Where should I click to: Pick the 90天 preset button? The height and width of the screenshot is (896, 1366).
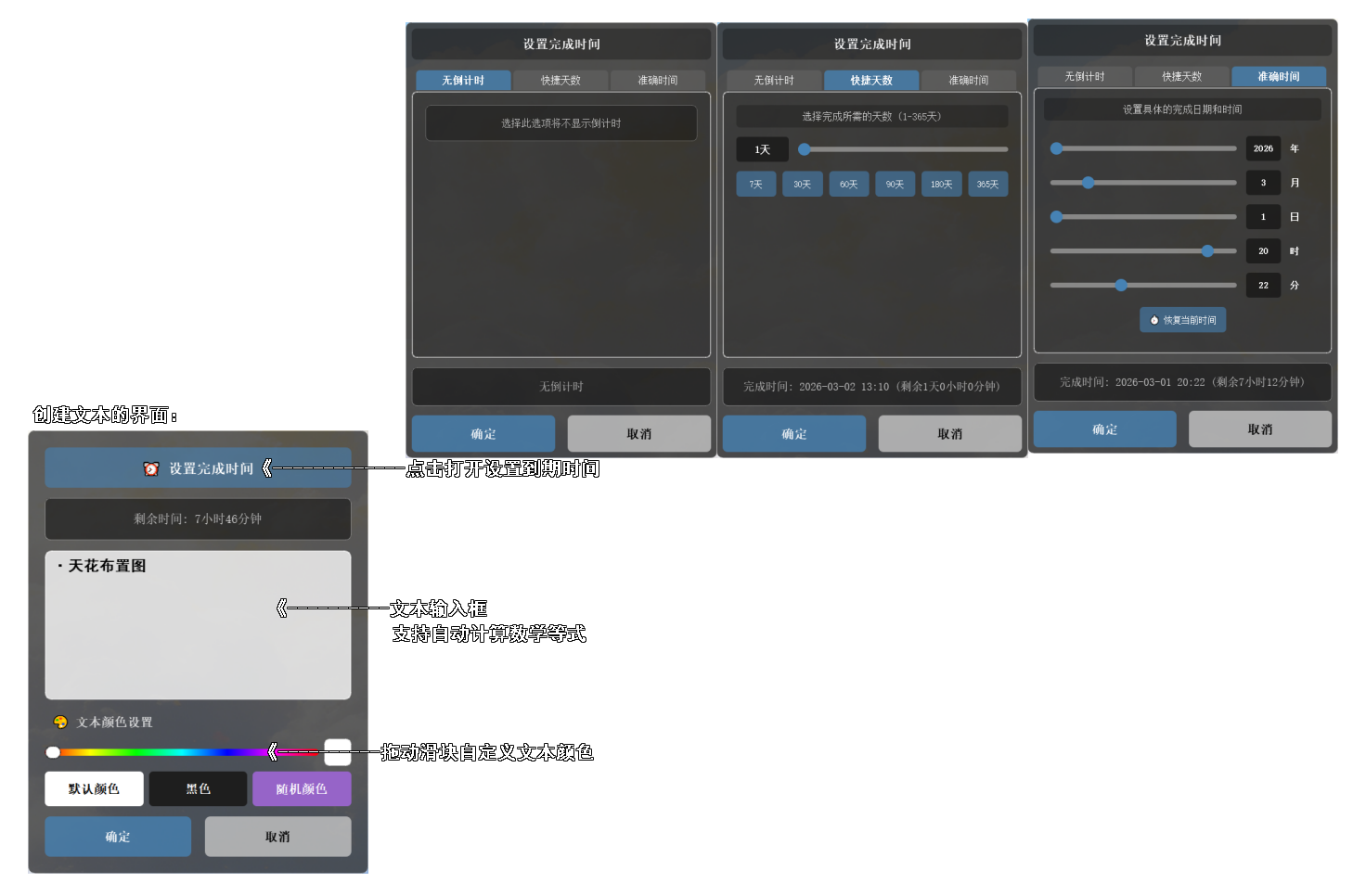click(x=895, y=185)
